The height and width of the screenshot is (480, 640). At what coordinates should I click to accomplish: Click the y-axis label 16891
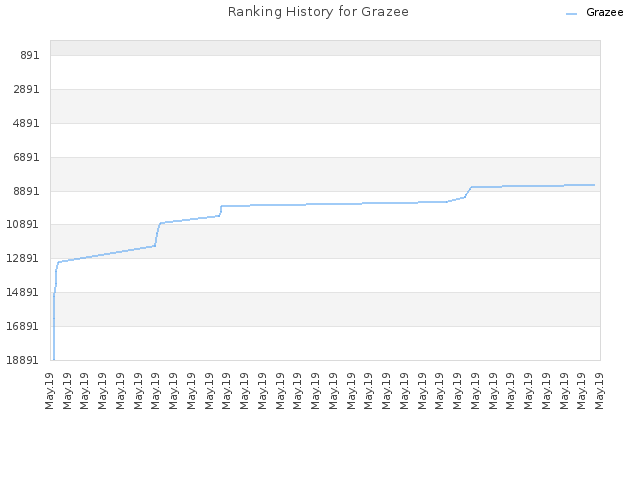point(23,326)
